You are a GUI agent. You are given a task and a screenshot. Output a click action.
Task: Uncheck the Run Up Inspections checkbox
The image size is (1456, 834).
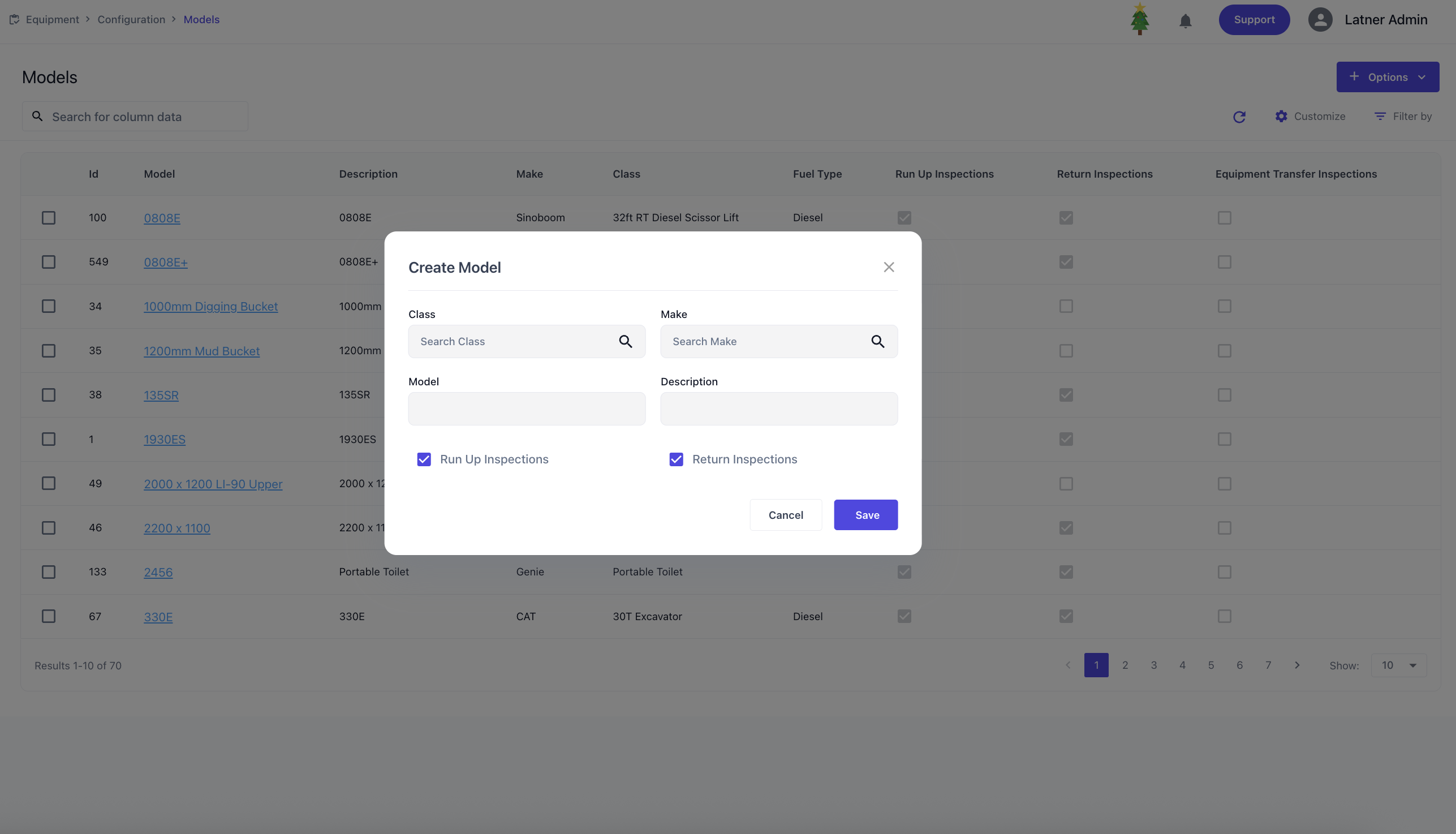424,459
